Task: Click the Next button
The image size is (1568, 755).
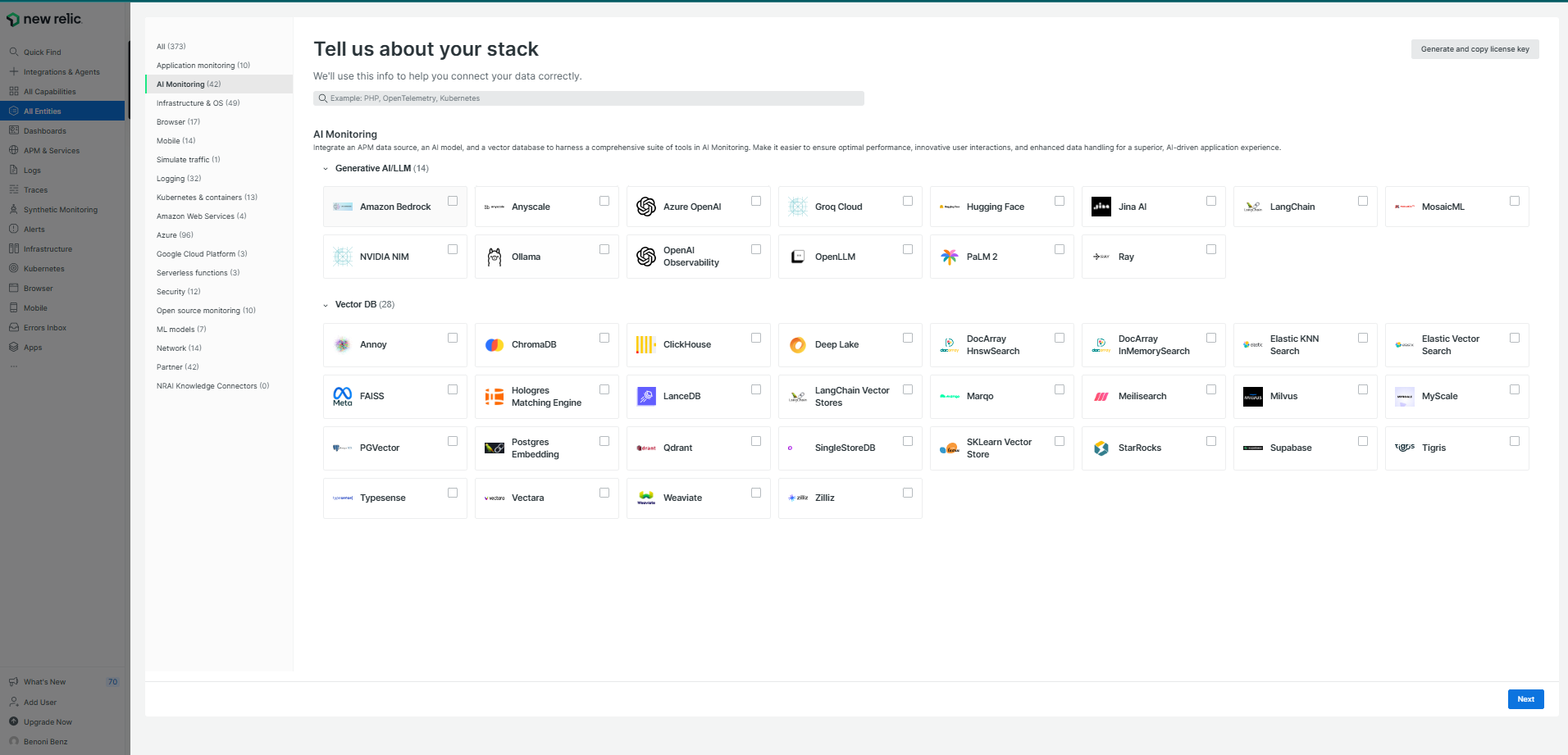Action: pos(1525,699)
